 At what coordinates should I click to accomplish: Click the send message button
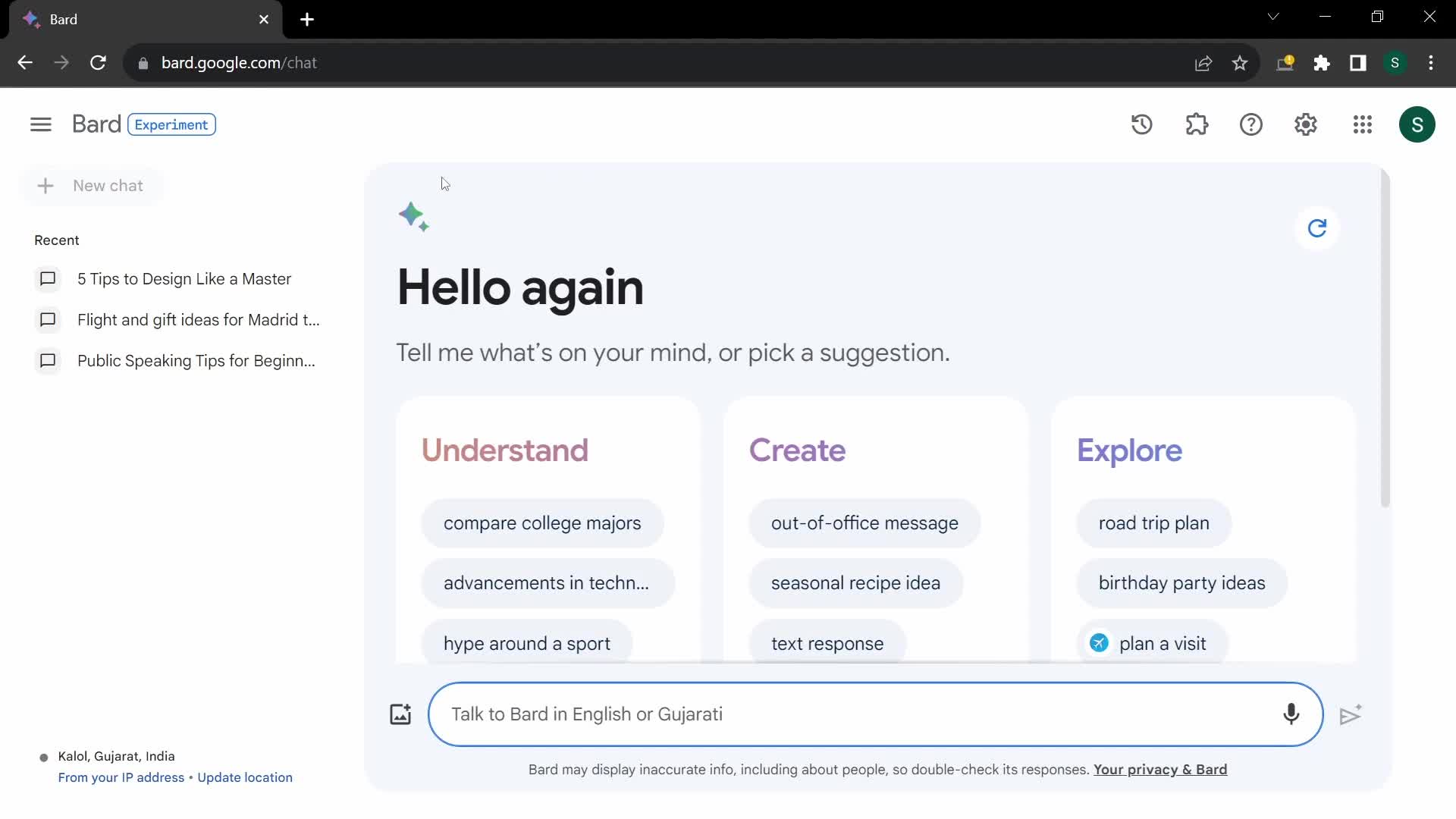pos(1351,713)
